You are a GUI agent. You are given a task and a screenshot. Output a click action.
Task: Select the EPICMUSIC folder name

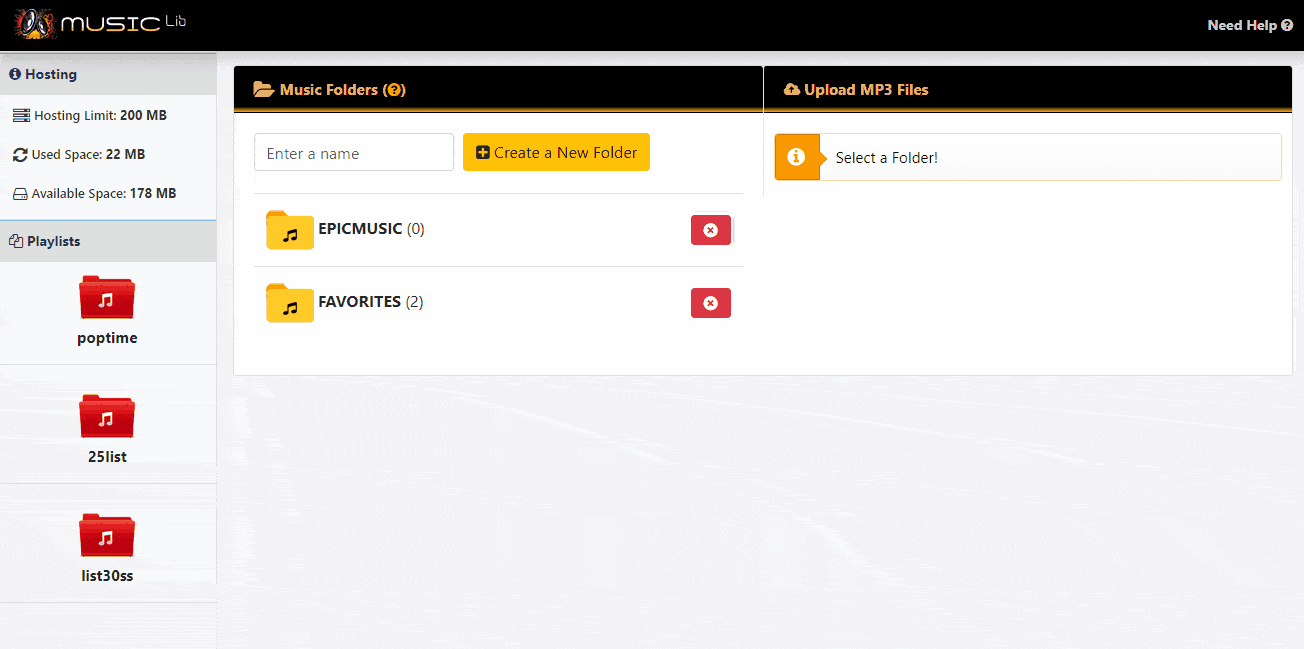(x=360, y=229)
